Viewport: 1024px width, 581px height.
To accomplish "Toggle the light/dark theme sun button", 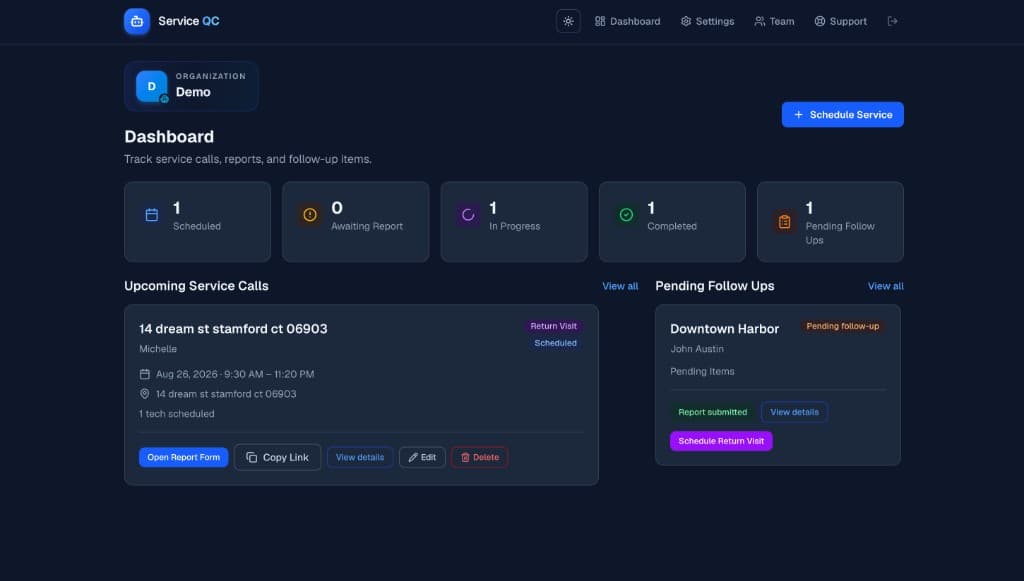I will click(x=568, y=21).
